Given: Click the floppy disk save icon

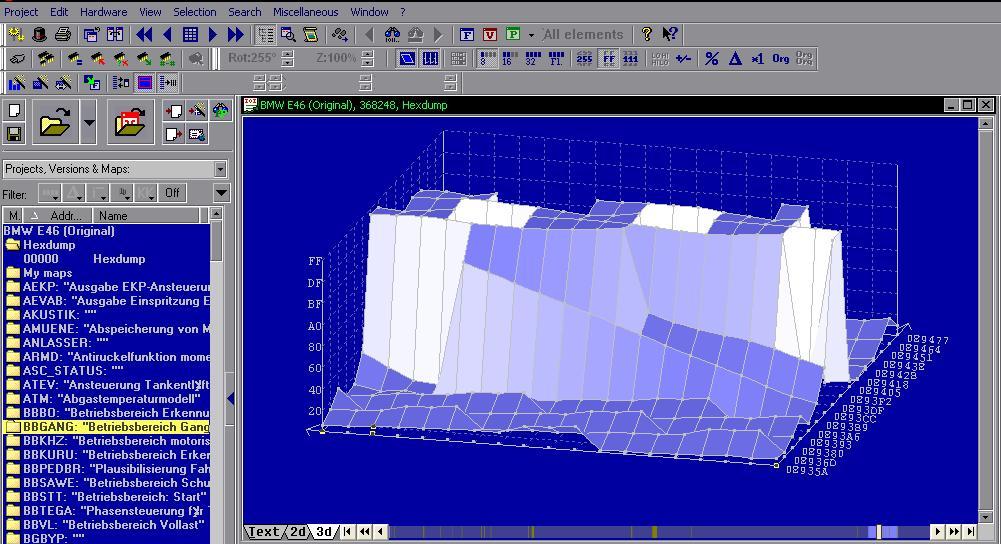Looking at the screenshot, I should click(14, 134).
